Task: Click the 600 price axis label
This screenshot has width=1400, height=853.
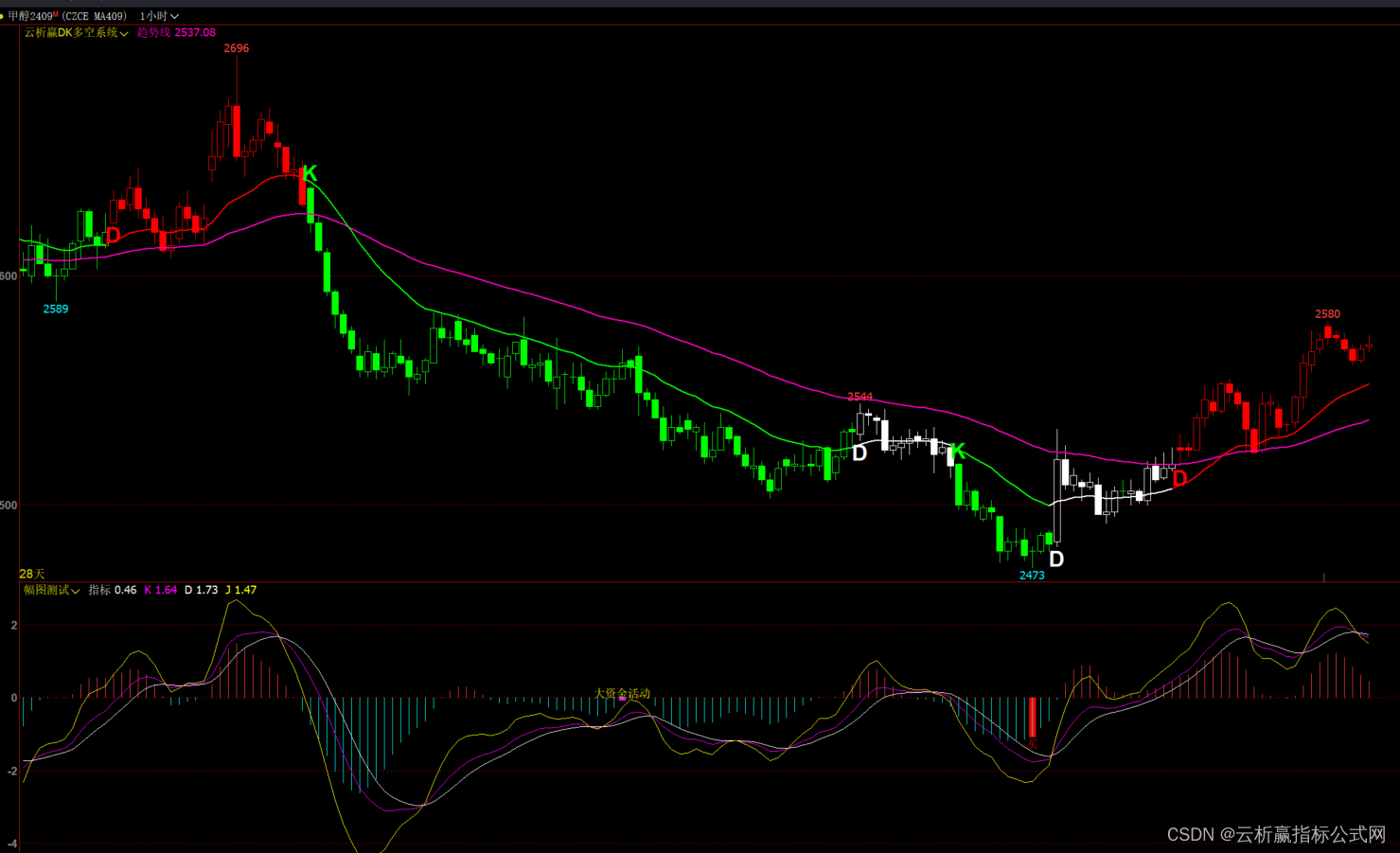Action: click(9, 276)
